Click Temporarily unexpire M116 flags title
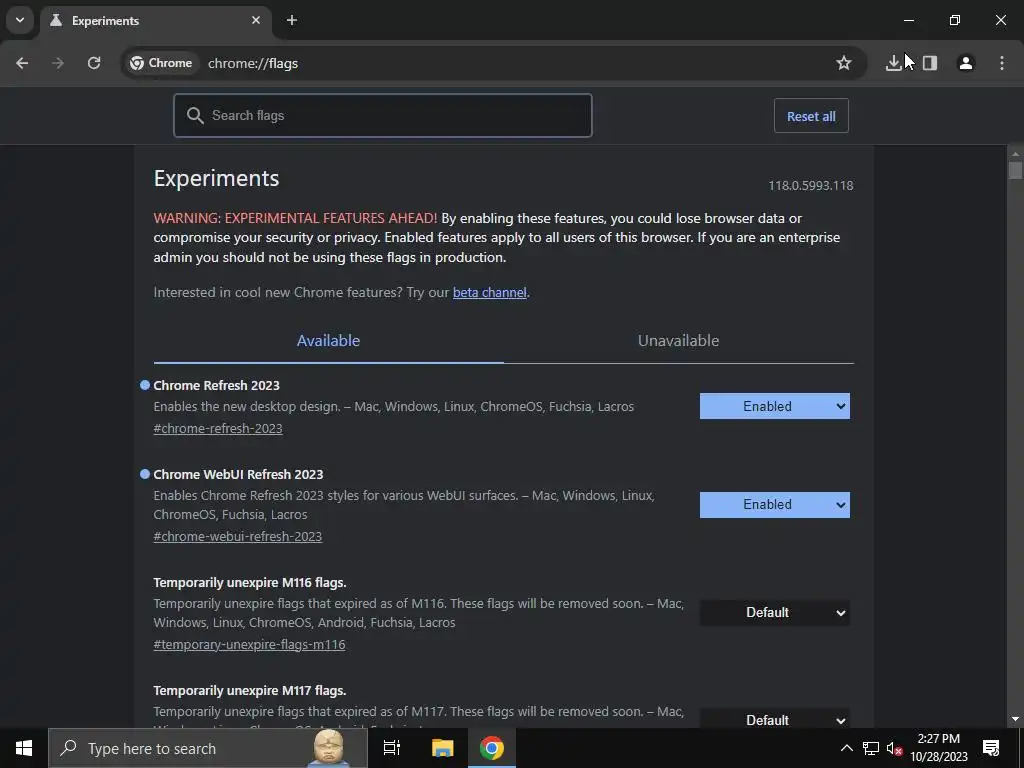The height and width of the screenshot is (768, 1024). (250, 583)
